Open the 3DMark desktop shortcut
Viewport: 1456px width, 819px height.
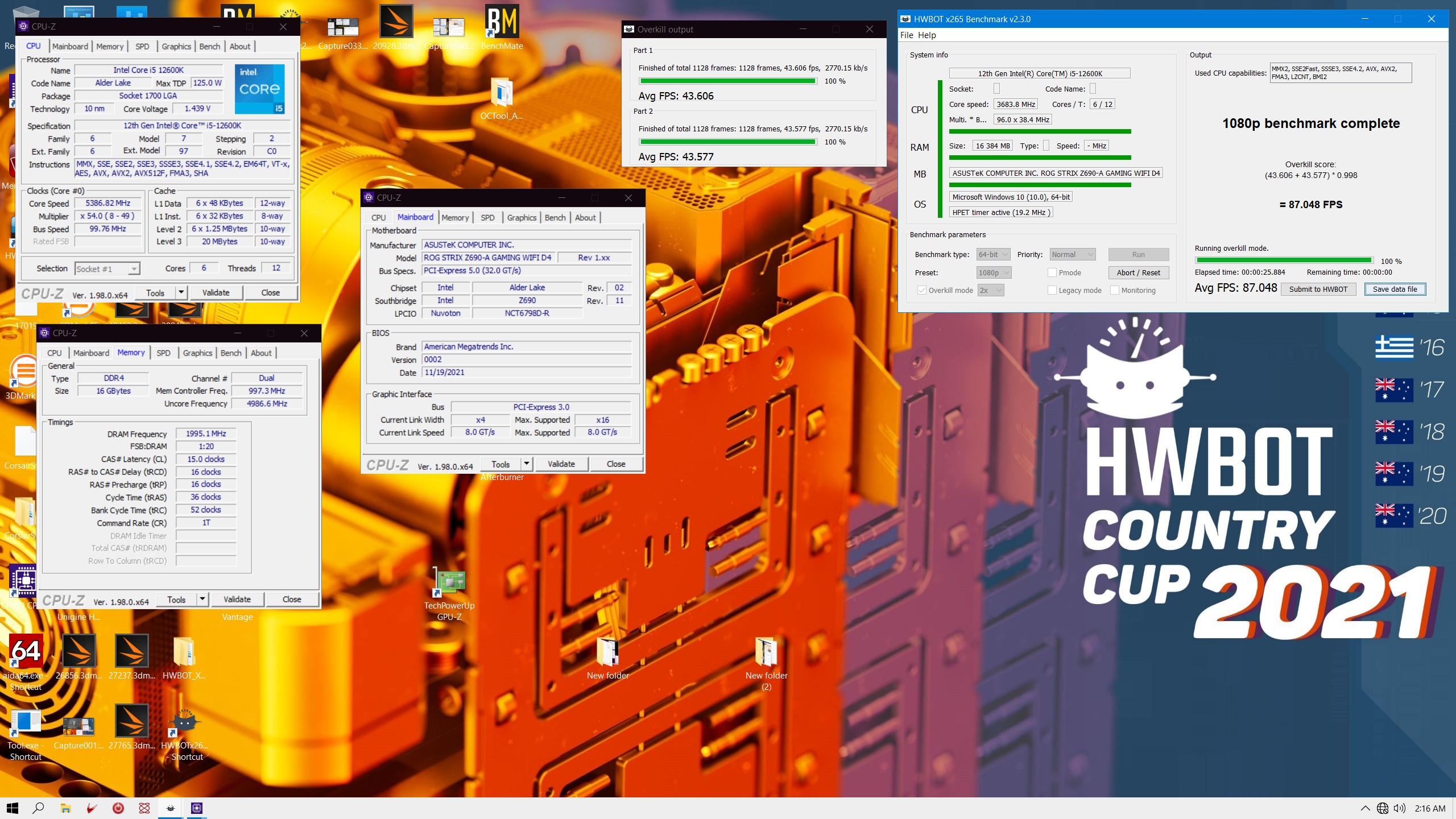pos(22,377)
